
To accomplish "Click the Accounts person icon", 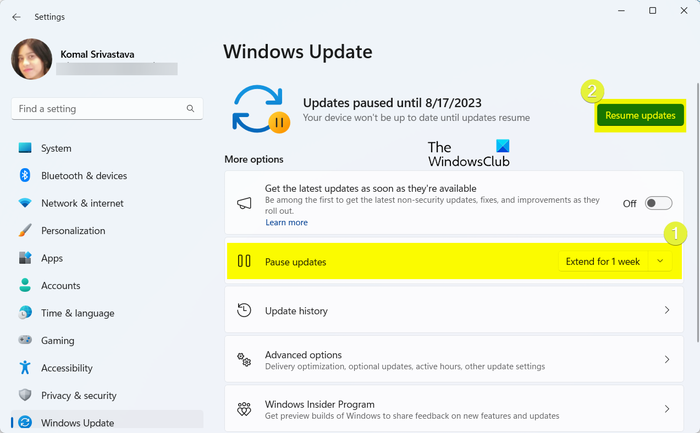I will [x=25, y=285].
